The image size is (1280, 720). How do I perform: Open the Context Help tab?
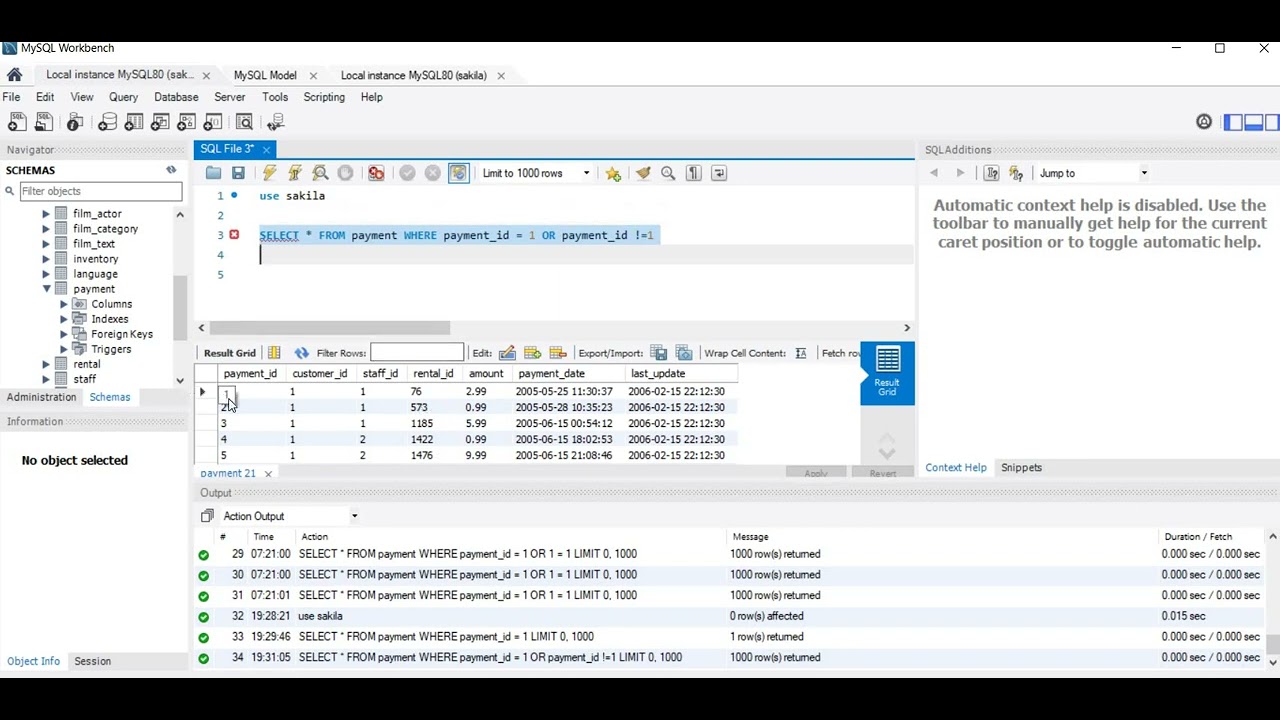[955, 467]
